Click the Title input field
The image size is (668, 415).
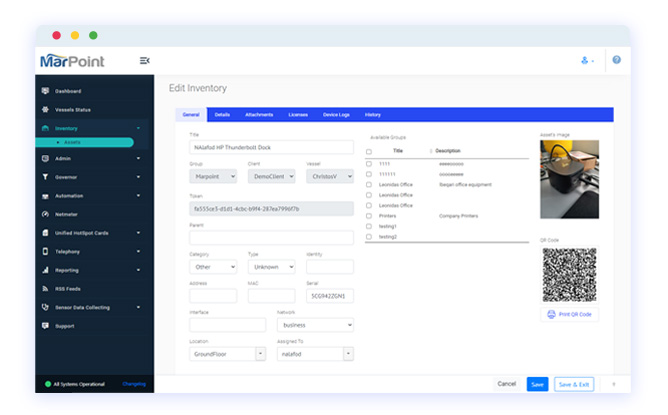271,147
